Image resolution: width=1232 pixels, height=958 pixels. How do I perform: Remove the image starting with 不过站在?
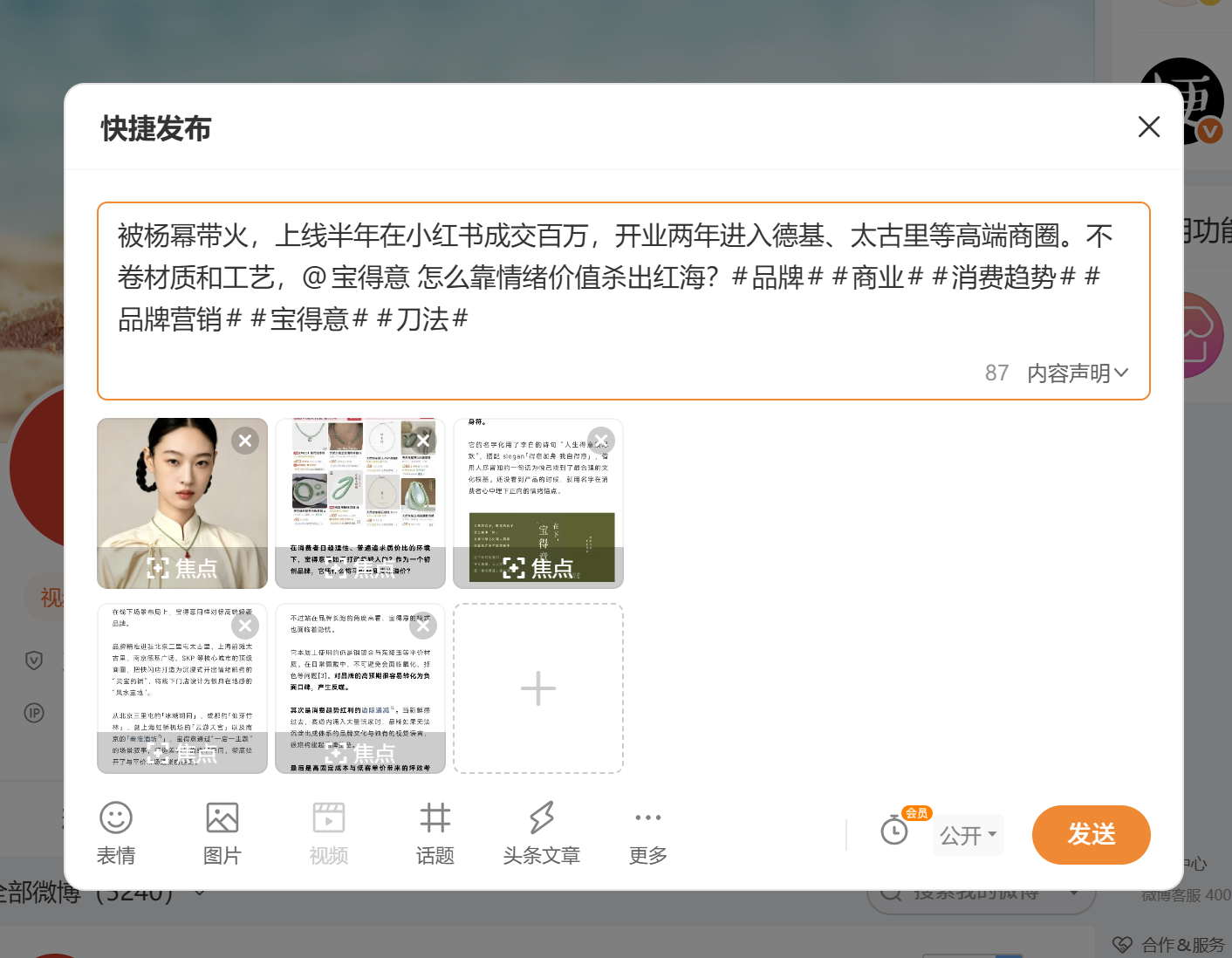click(x=423, y=626)
